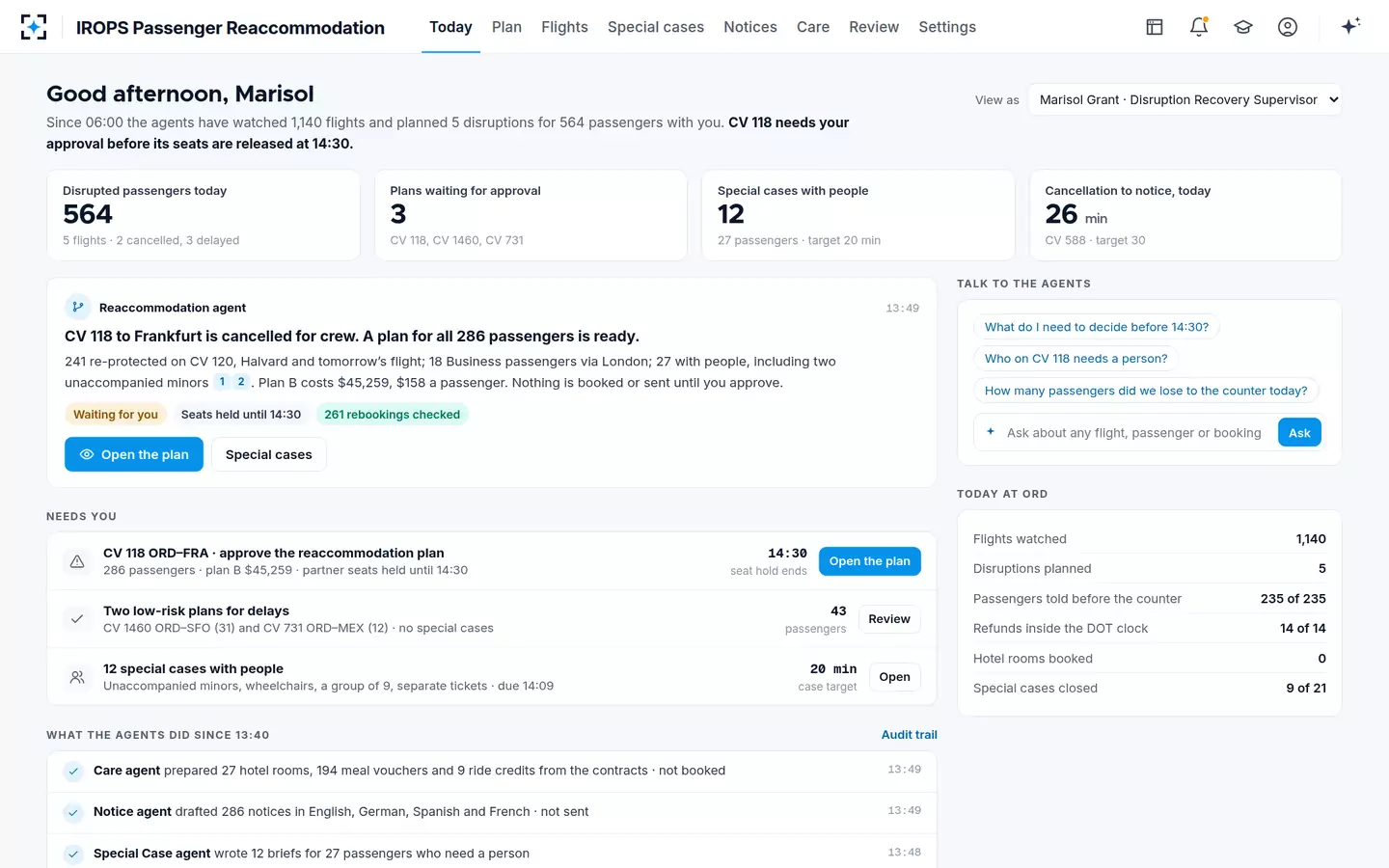Open the Review tab in top navigation
Image resolution: width=1389 pixels, height=868 pixels.
(874, 27)
